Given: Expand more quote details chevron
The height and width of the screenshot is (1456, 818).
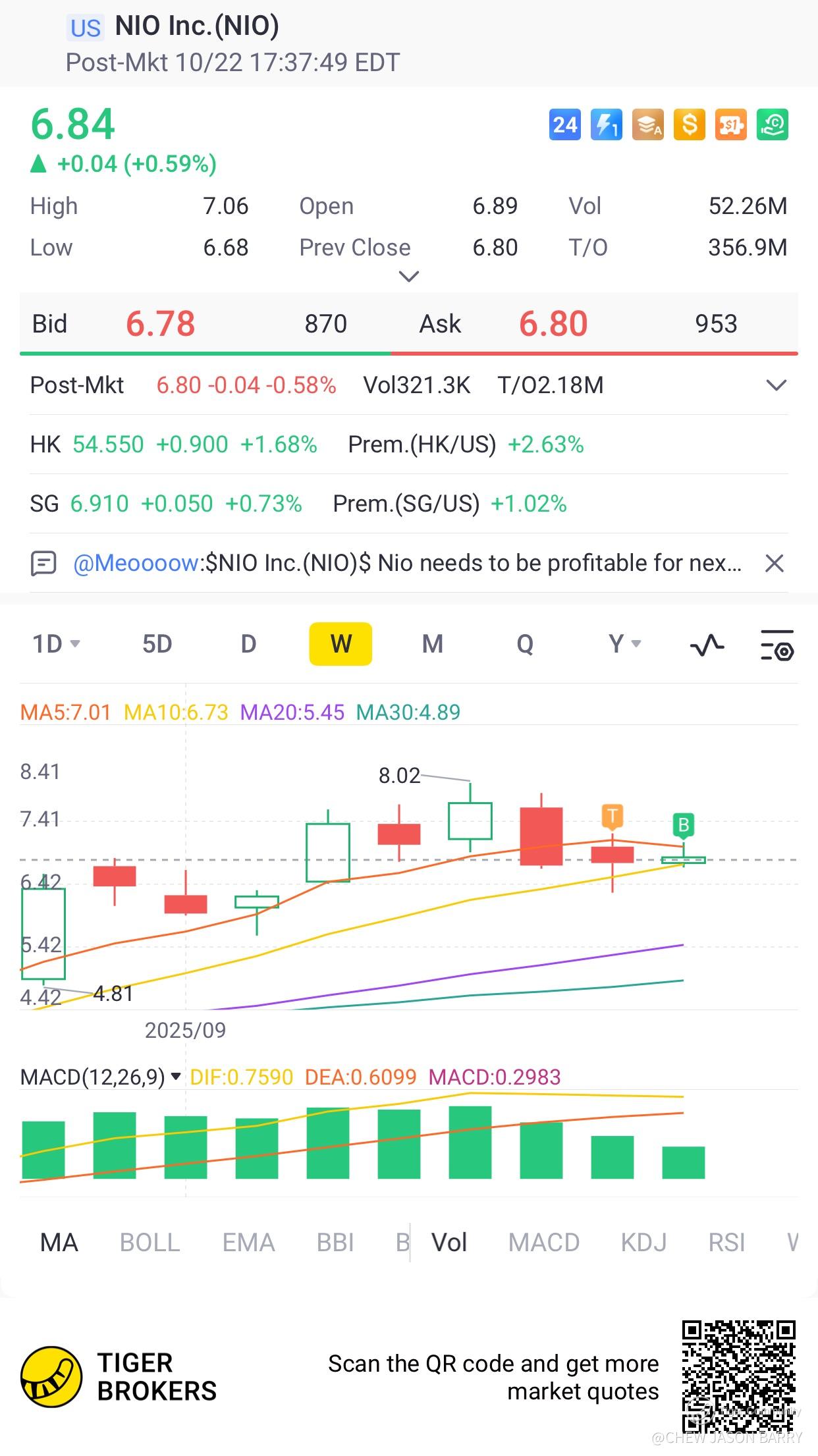Looking at the screenshot, I should point(410,277).
